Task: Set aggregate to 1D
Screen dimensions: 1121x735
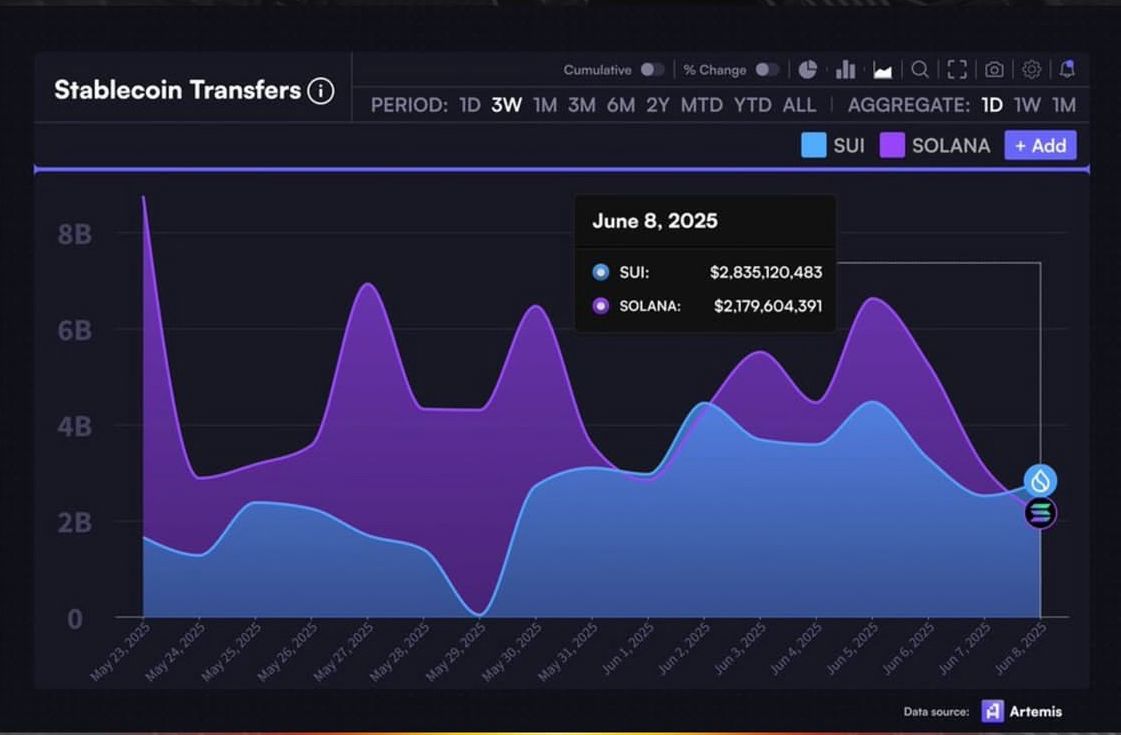Action: tap(992, 105)
